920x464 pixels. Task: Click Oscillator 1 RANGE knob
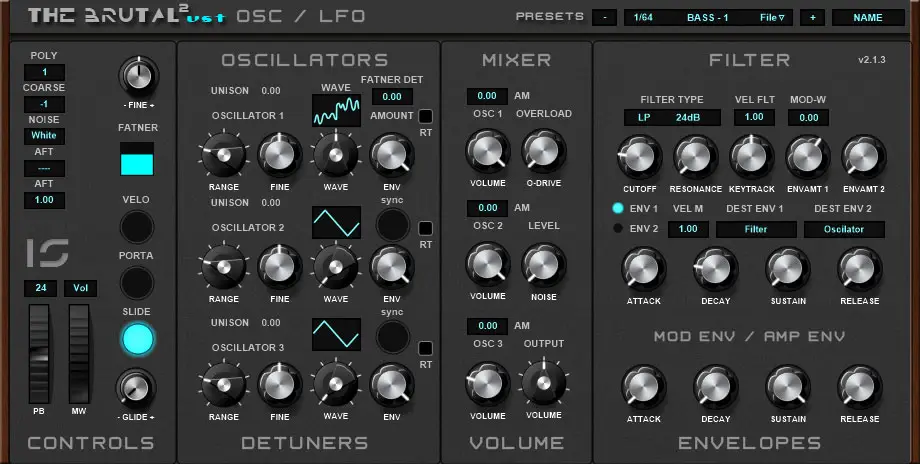click(224, 155)
